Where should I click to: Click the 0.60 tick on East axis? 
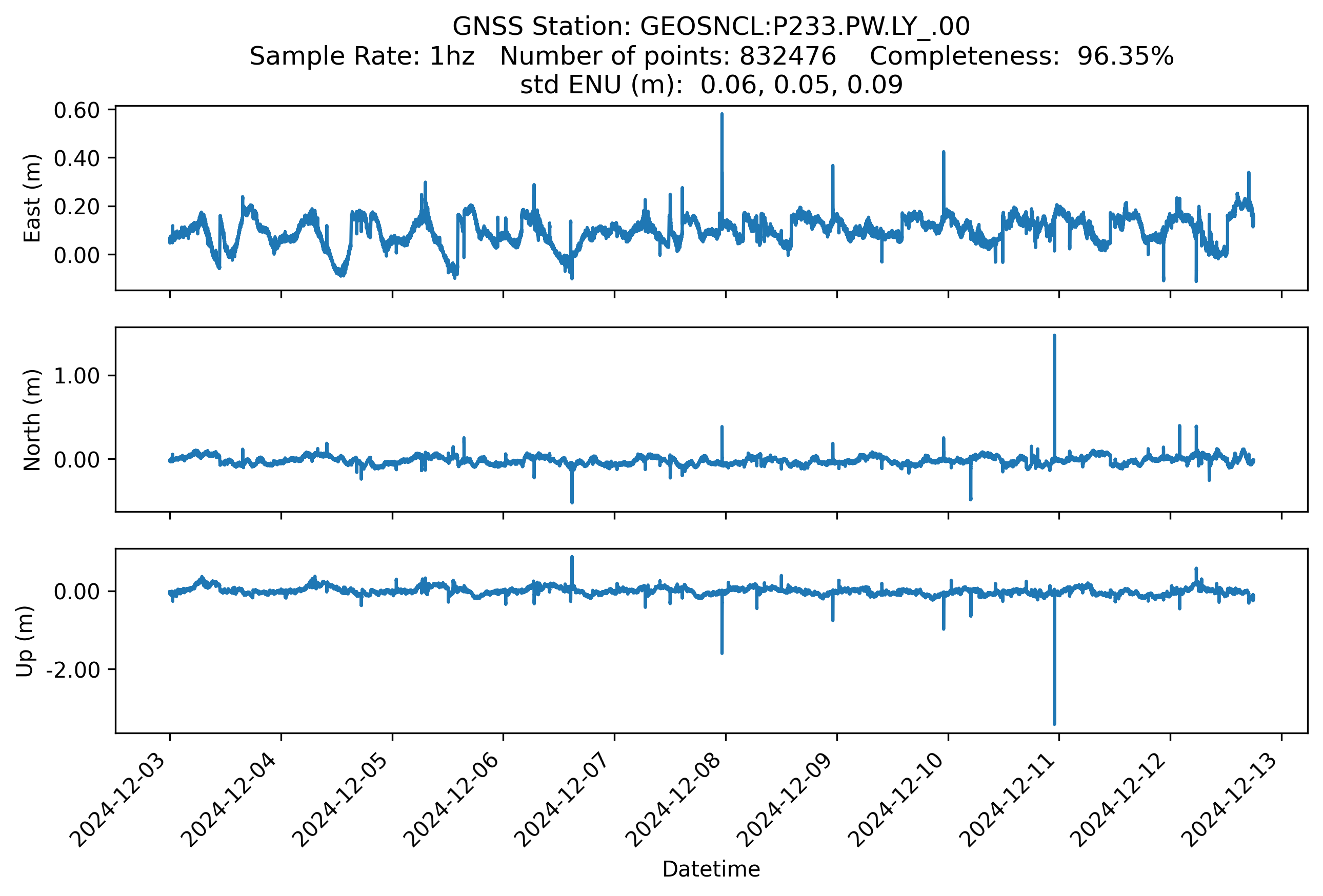[77, 110]
